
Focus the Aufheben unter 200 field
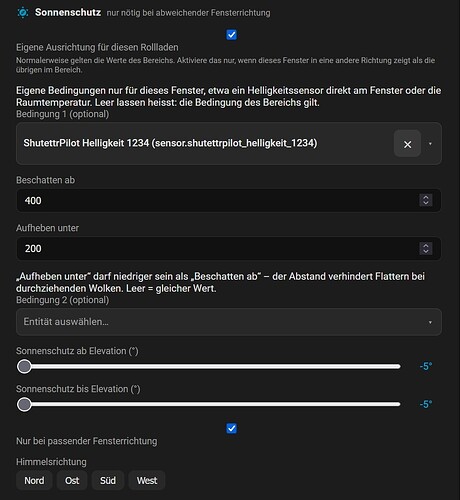tap(229, 249)
